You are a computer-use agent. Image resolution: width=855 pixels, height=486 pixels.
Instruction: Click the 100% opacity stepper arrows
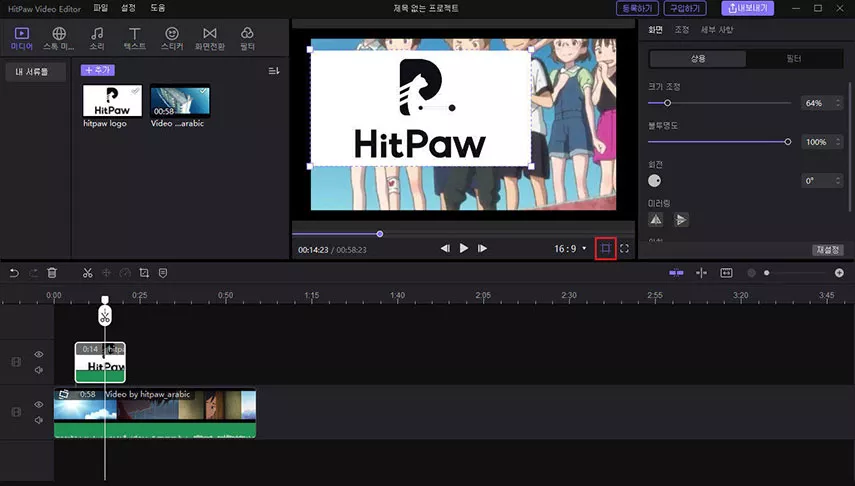pos(838,142)
